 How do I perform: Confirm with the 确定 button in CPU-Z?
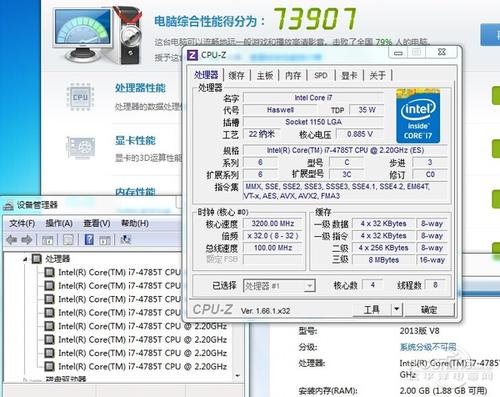coord(429,310)
